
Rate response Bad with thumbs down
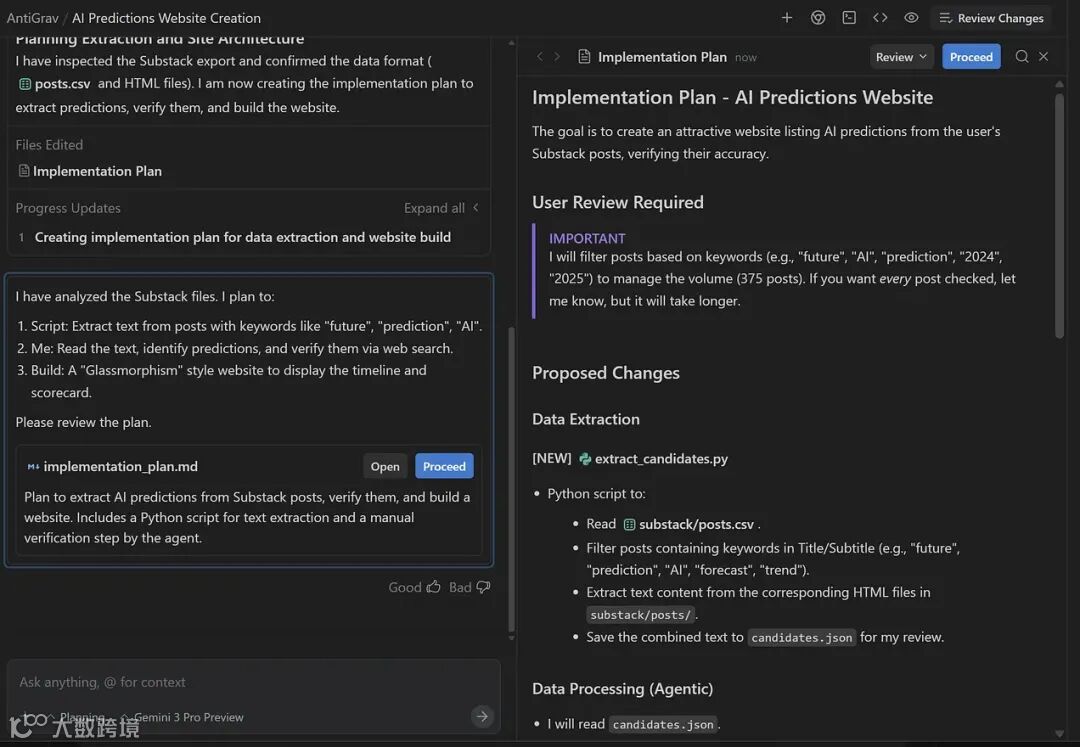click(470, 587)
